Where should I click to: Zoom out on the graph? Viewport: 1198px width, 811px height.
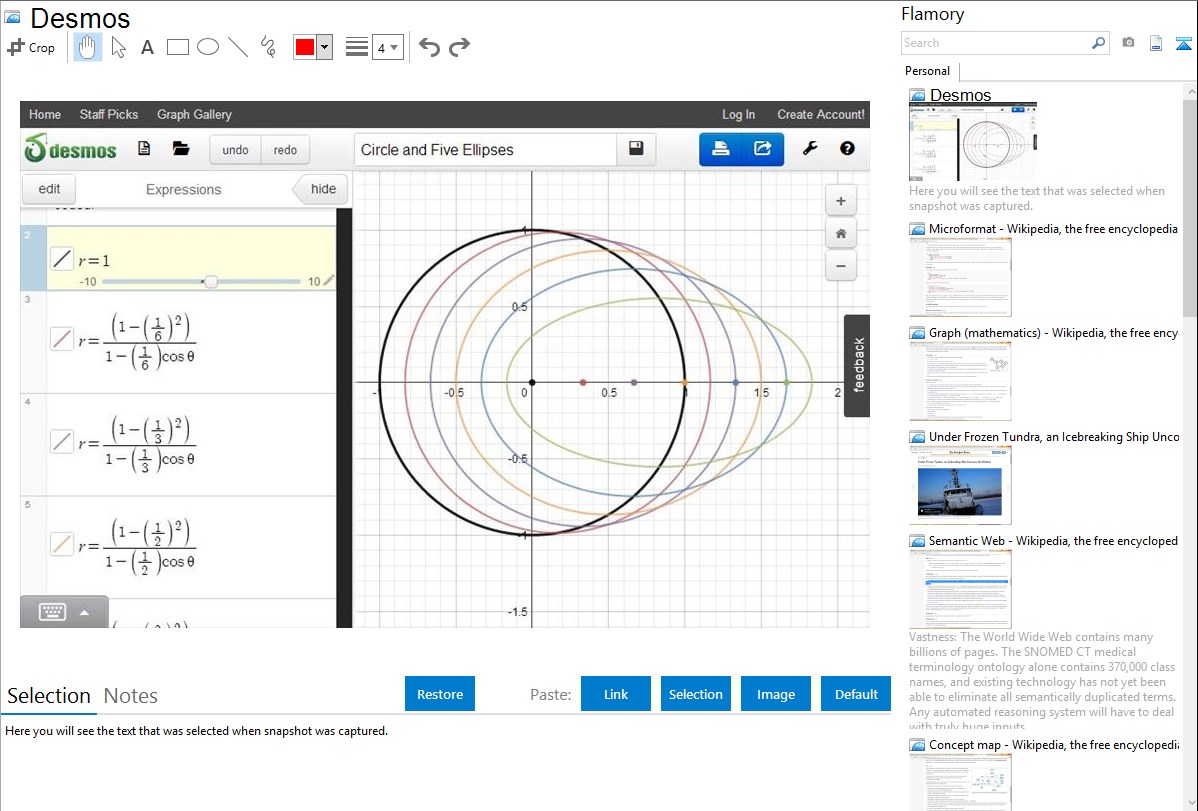(x=840, y=266)
